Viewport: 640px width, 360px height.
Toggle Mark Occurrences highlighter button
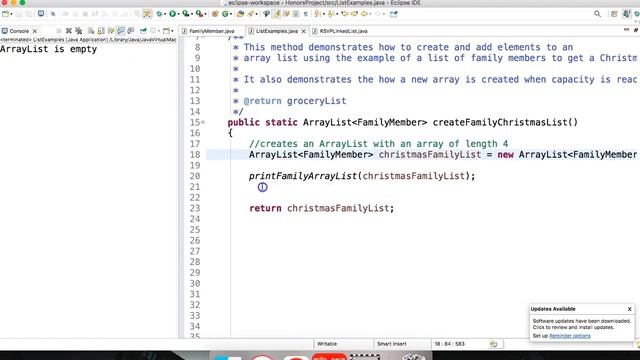(x=276, y=14)
